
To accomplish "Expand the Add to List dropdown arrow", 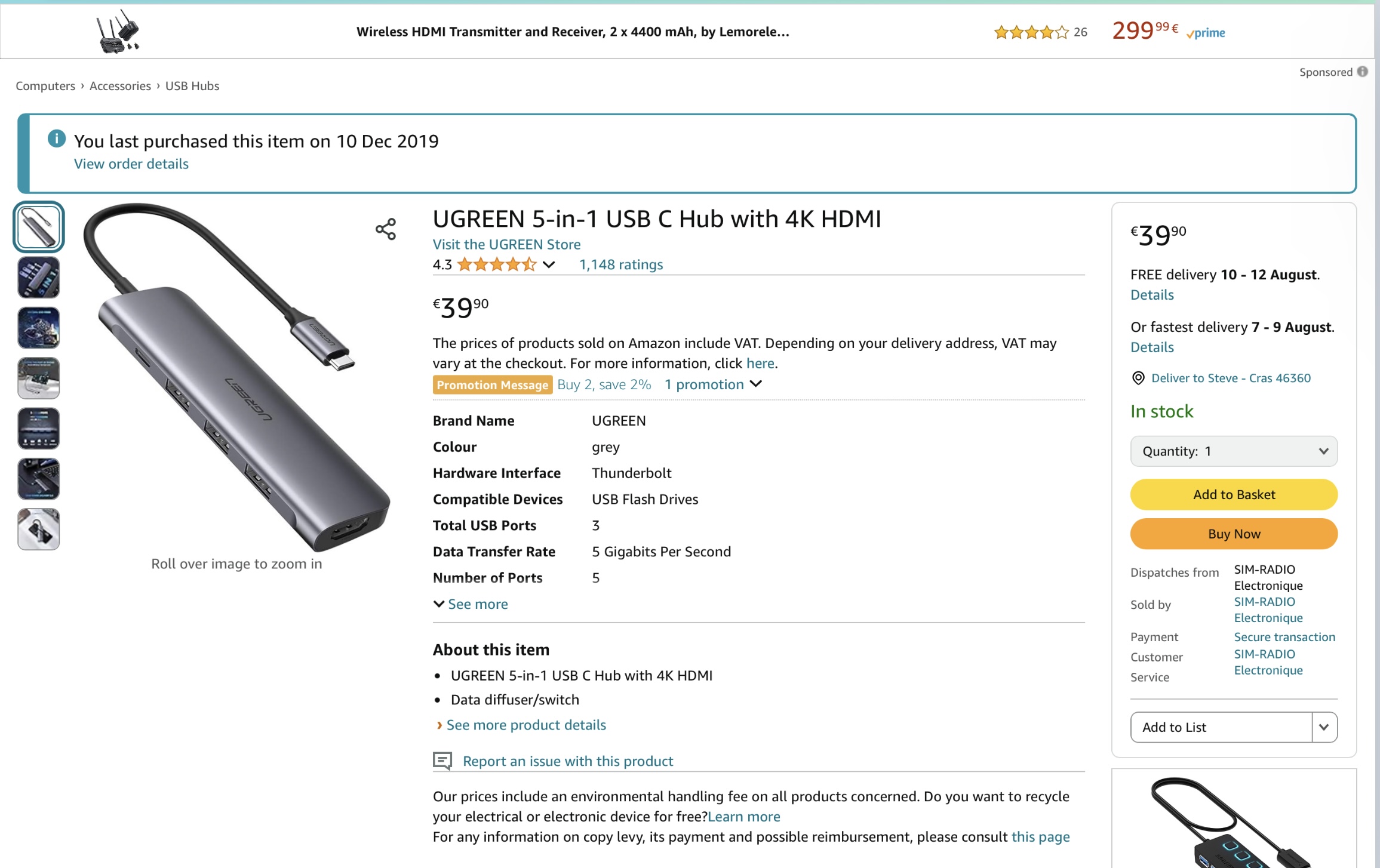I will pyautogui.click(x=1324, y=727).
